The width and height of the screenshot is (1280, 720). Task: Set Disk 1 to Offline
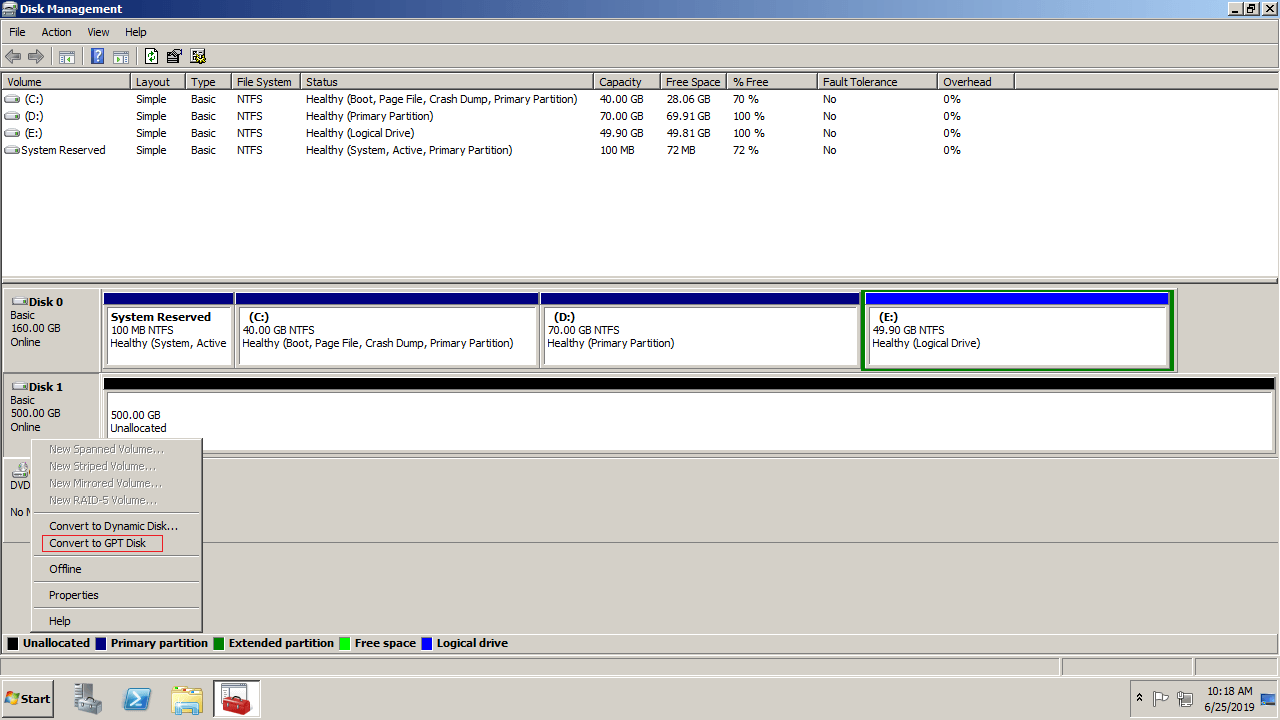65,569
